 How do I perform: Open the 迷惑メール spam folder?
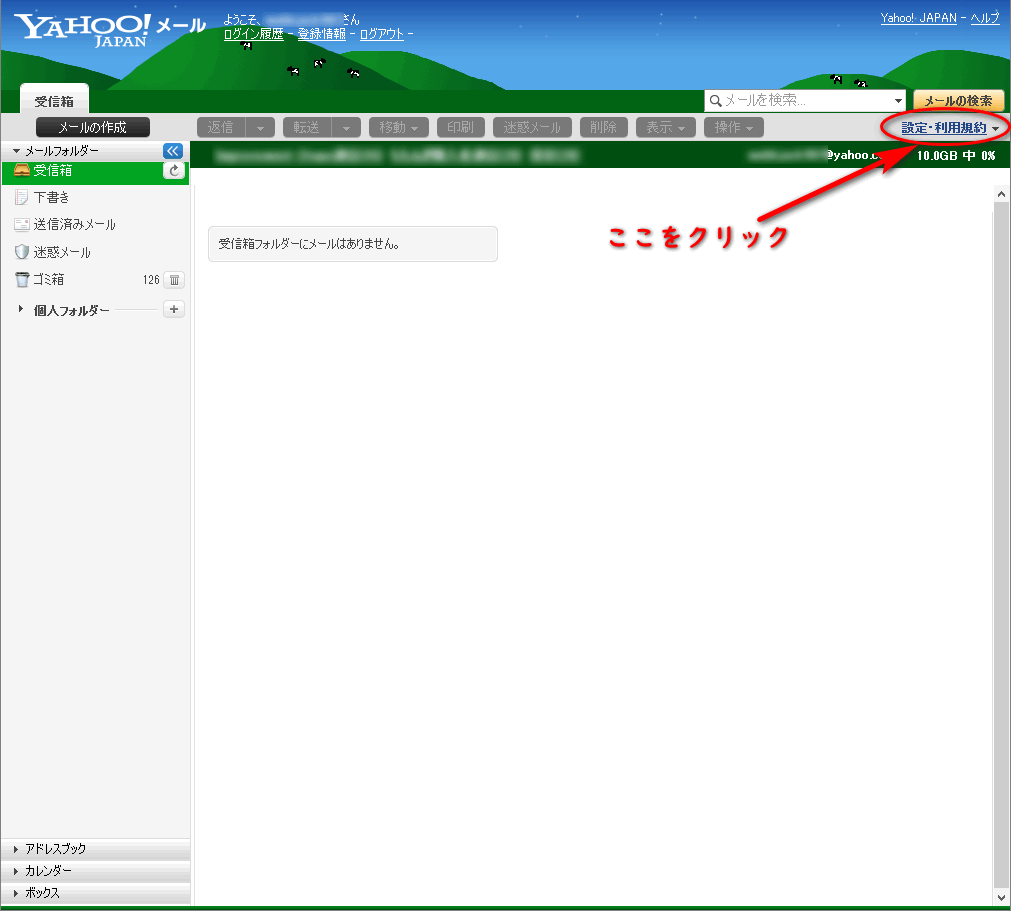[x=62, y=252]
